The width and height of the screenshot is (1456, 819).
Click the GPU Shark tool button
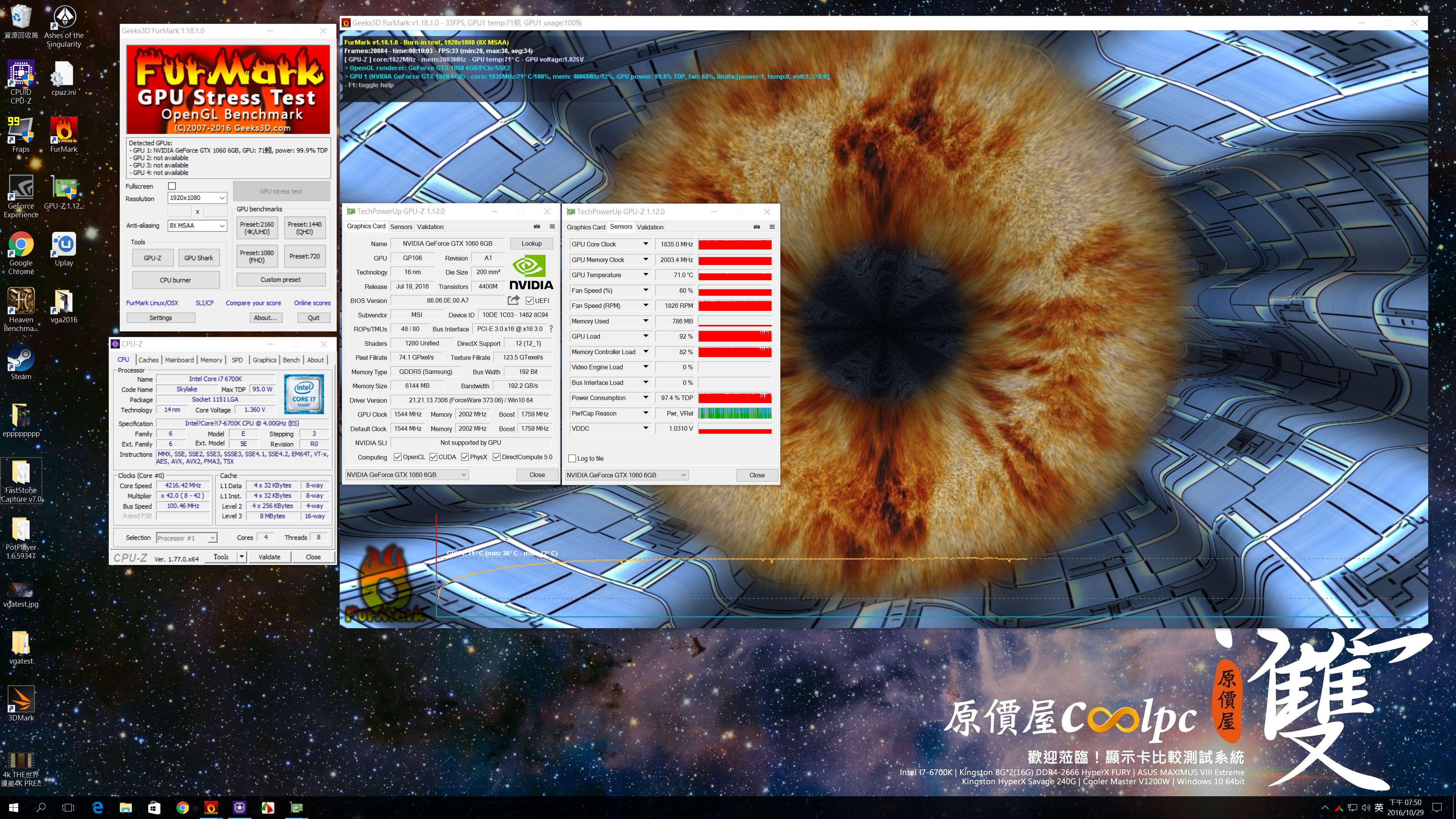tap(198, 258)
